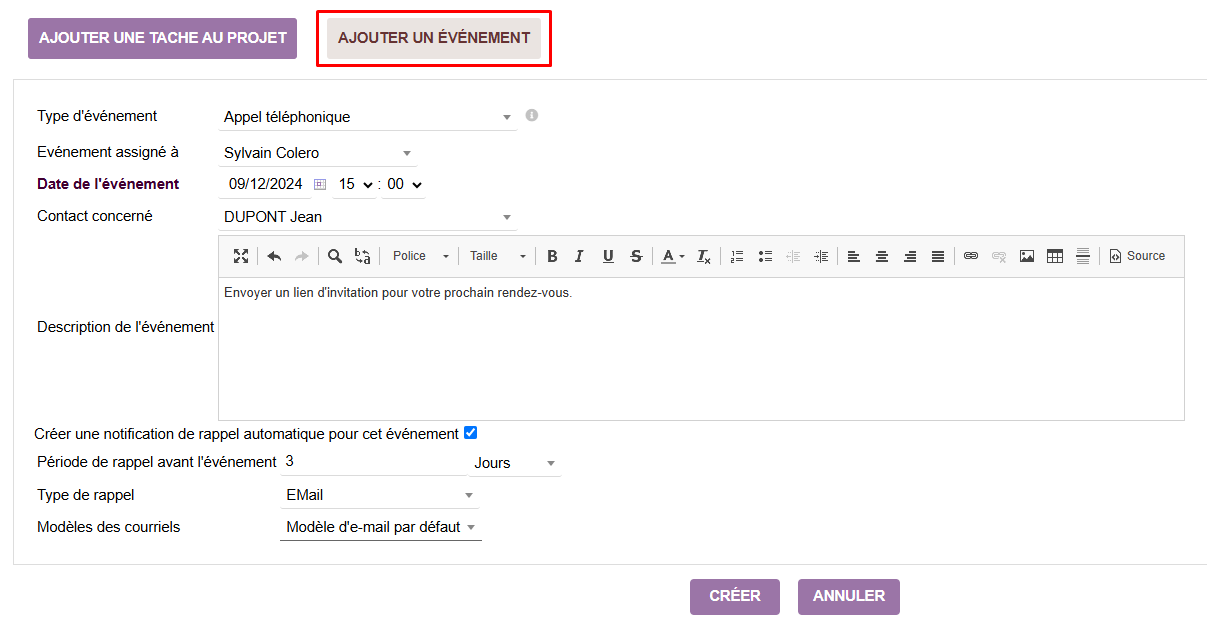
Task: Switch editor to Source view
Action: click(1137, 256)
